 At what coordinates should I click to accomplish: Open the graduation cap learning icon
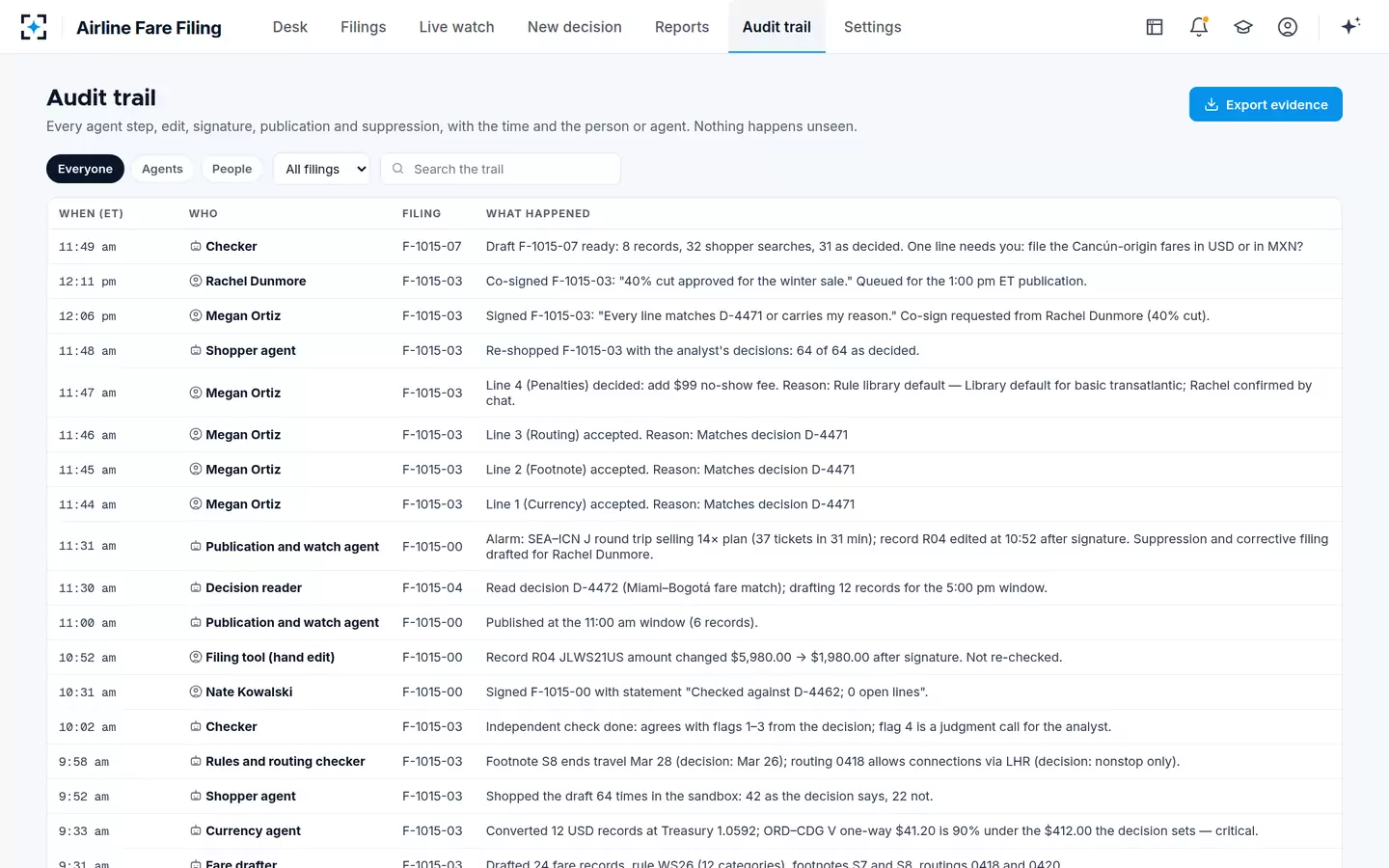click(x=1243, y=27)
